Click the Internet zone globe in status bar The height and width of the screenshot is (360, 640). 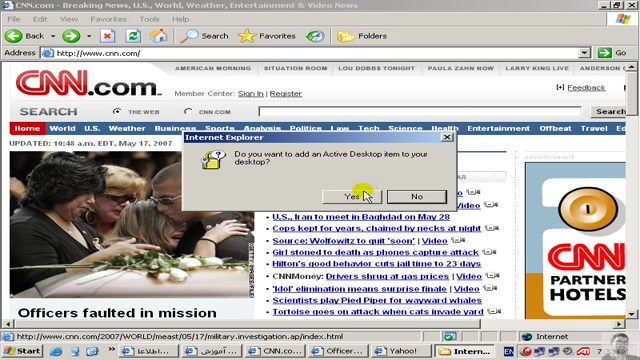point(527,337)
